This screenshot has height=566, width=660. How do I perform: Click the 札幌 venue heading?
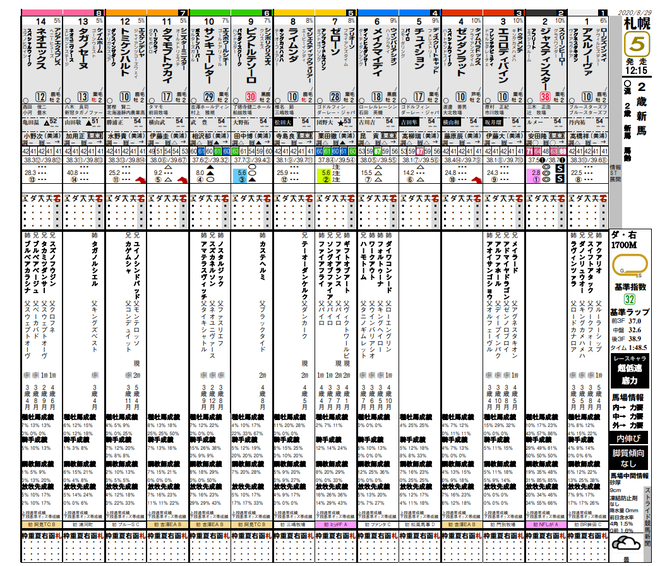click(x=636, y=24)
